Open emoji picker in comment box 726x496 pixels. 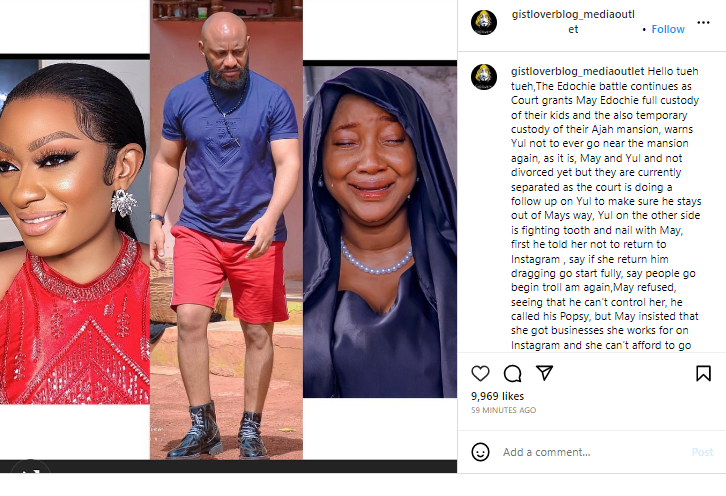[480, 452]
